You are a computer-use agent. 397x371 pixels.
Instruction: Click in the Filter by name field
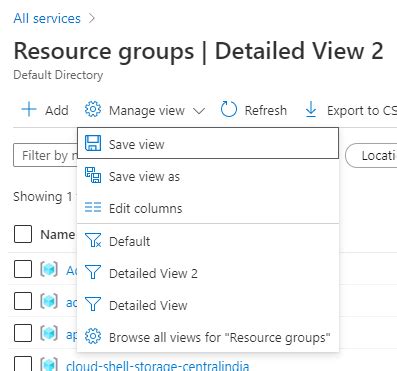tap(45, 155)
